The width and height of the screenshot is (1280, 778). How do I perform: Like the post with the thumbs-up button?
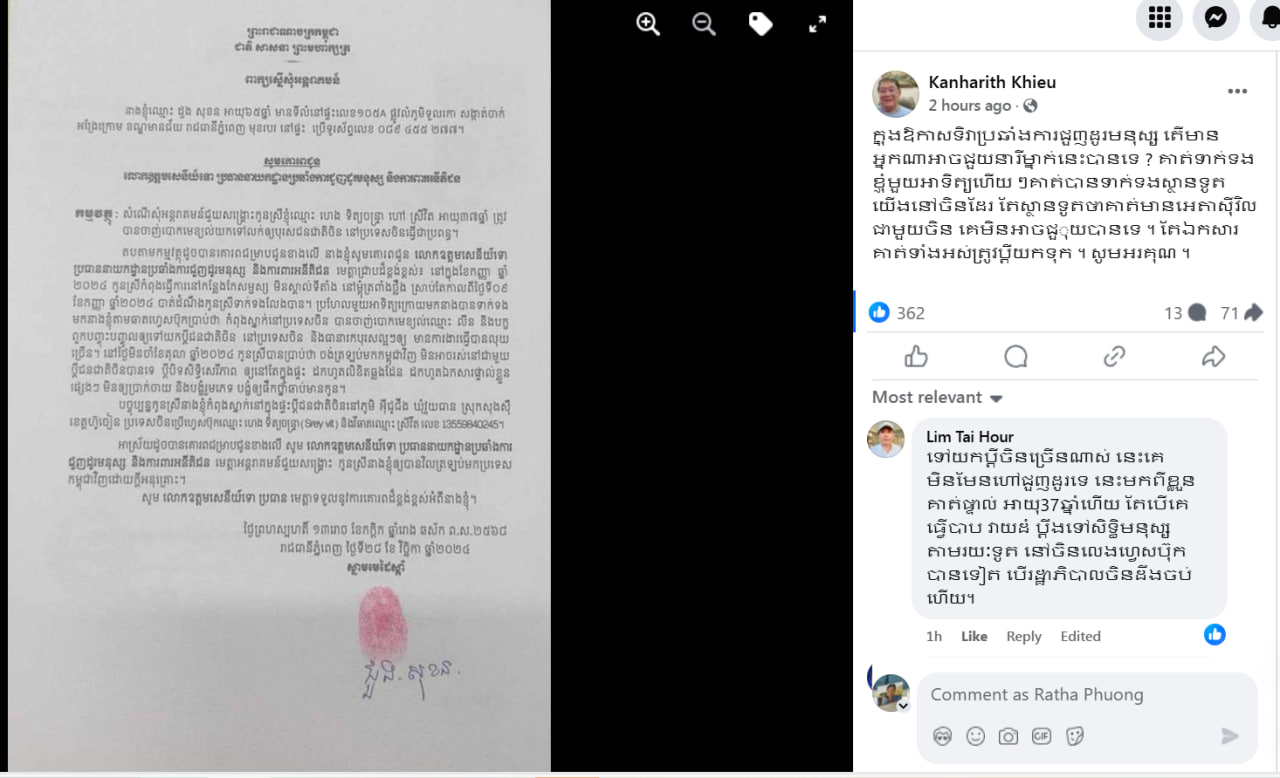(916, 357)
